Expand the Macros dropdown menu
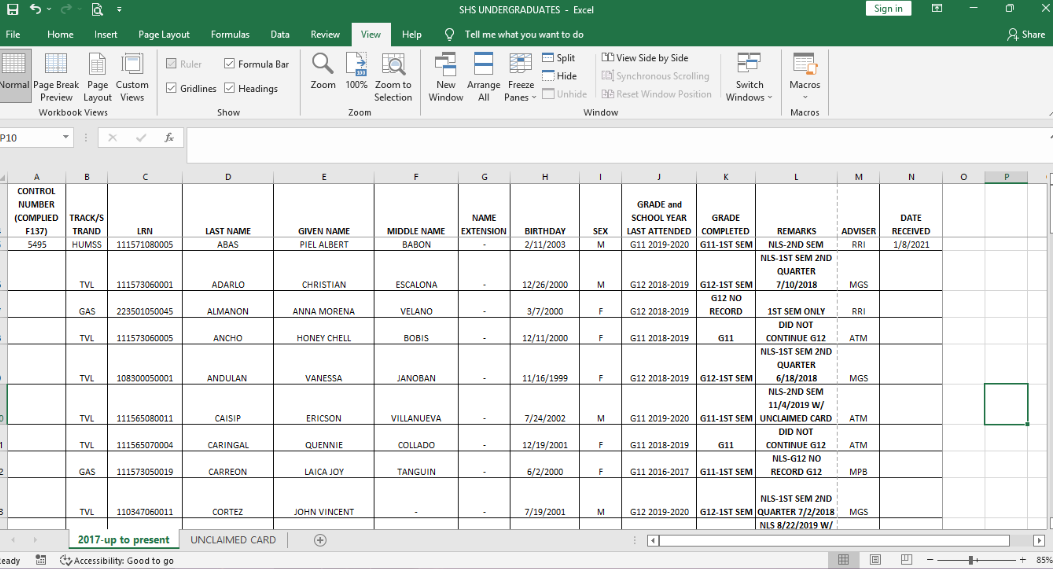Screen dimensions: 1053x569 [x=804, y=97]
